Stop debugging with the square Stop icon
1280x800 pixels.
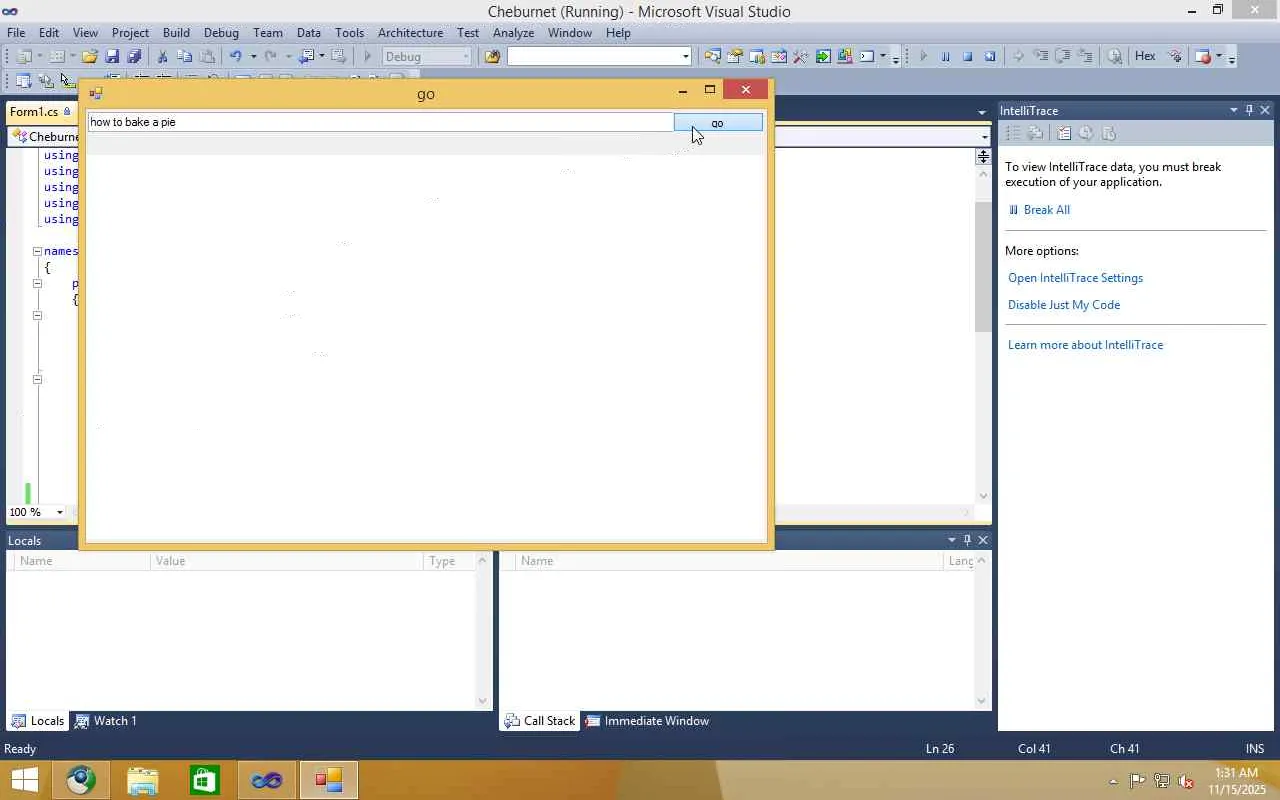click(x=967, y=57)
